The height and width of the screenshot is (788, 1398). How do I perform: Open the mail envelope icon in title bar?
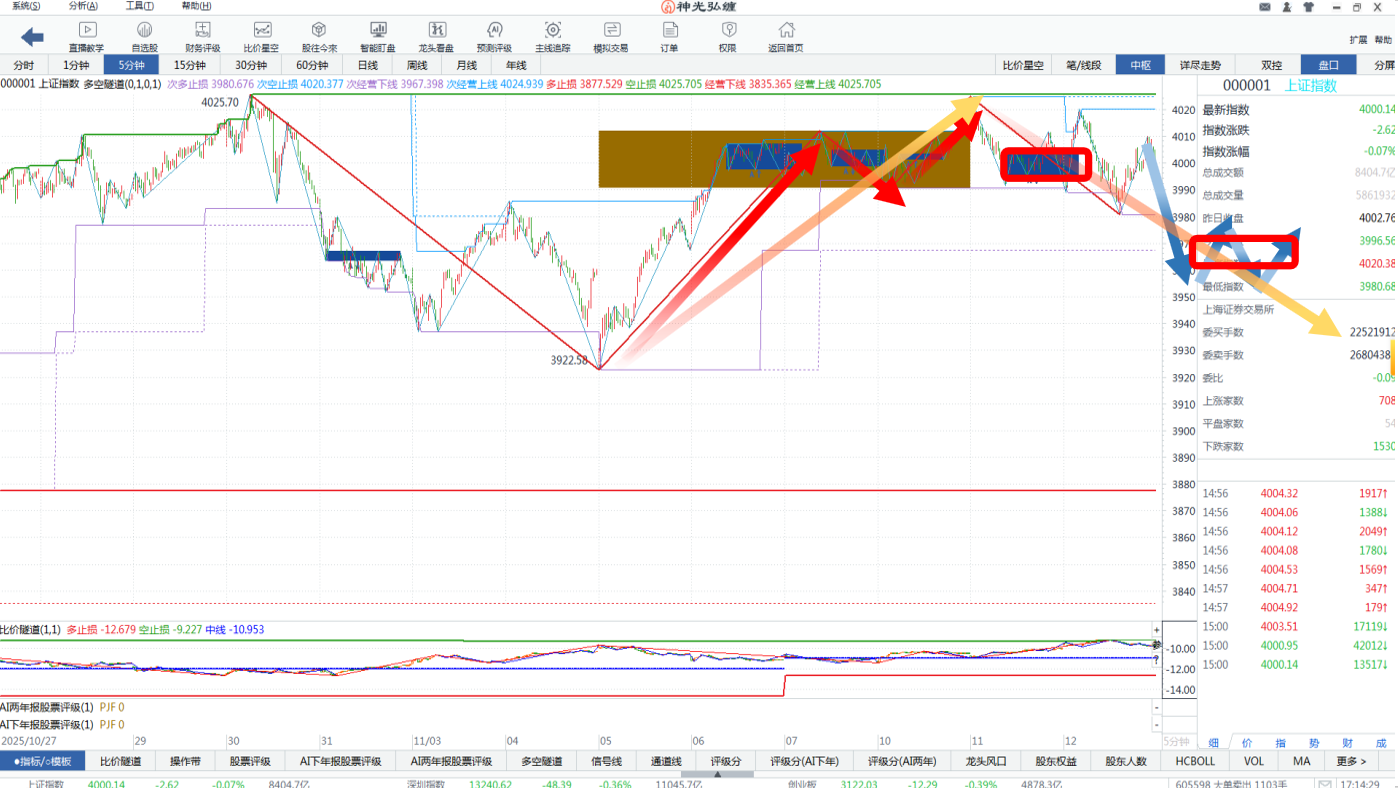tap(1265, 7)
